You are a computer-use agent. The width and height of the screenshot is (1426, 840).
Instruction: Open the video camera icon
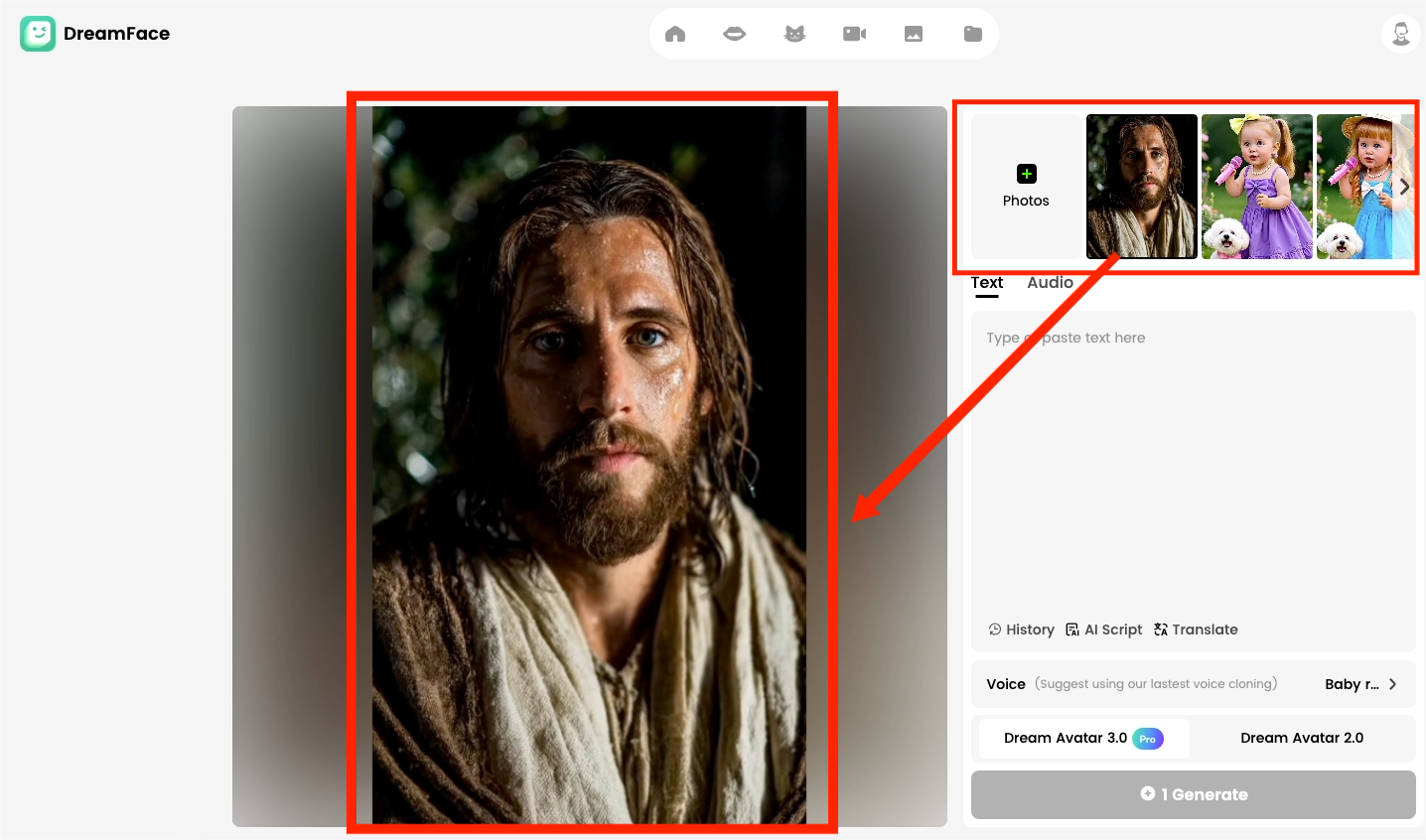coord(854,34)
